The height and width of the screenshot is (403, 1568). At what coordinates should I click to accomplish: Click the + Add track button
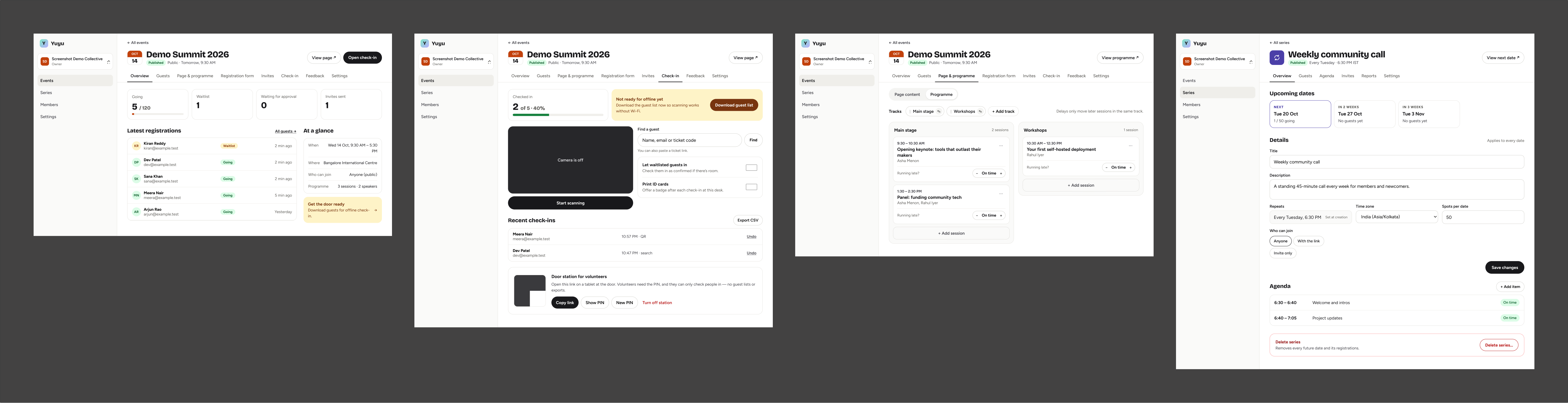point(1003,111)
